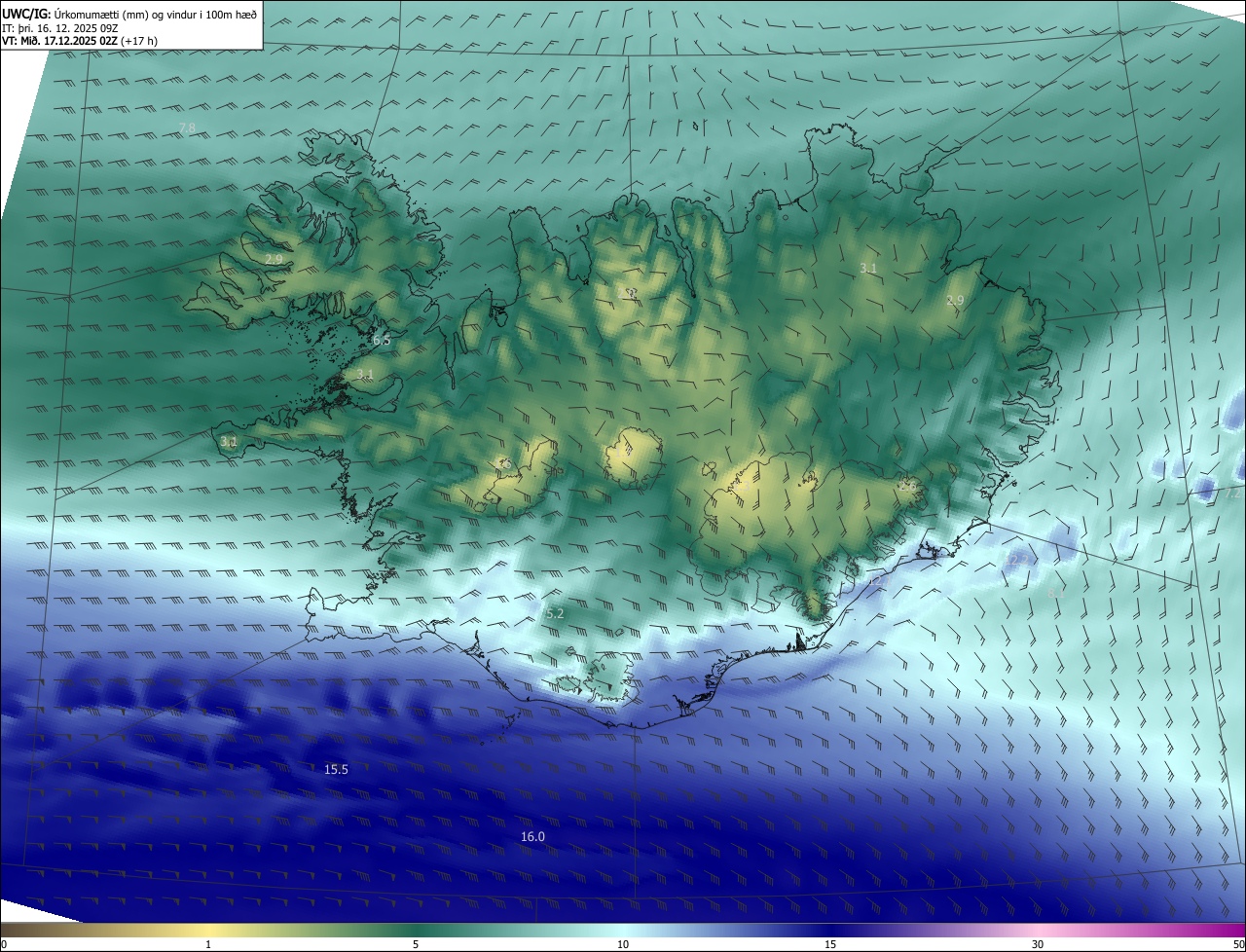
Task: Click the 12.1 value near the coast
Action: point(879,580)
